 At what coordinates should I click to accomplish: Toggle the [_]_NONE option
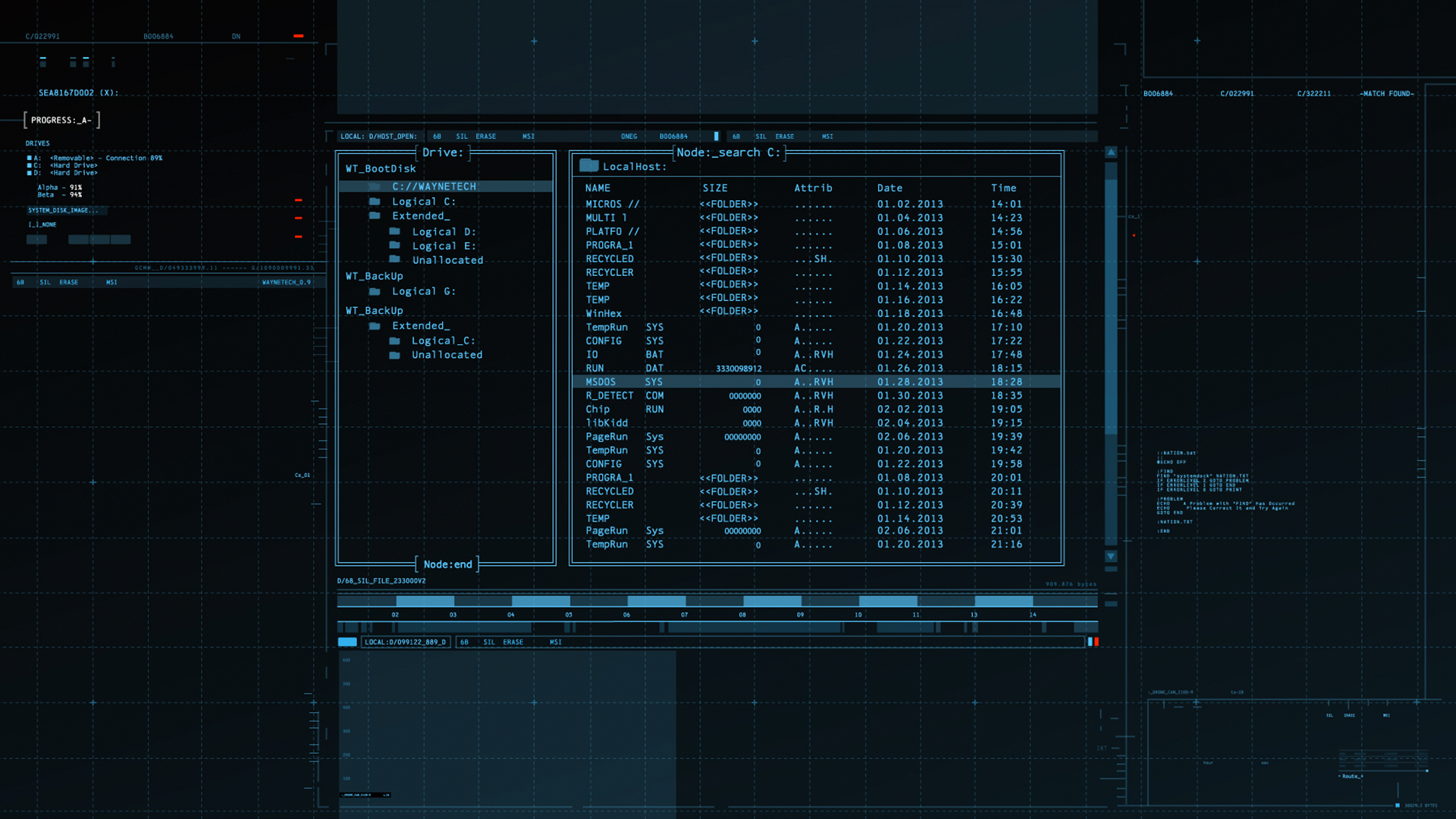pyautogui.click(x=42, y=224)
